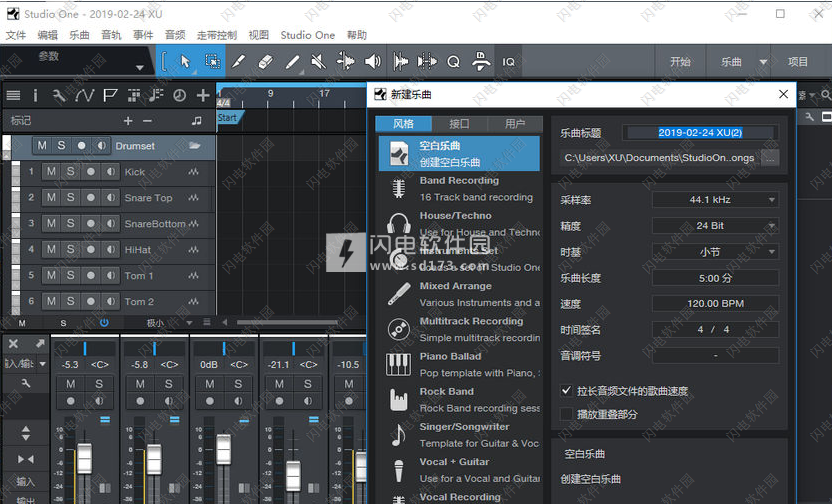
Task: Switch to the Project page
Action: pyautogui.click(x=798, y=62)
